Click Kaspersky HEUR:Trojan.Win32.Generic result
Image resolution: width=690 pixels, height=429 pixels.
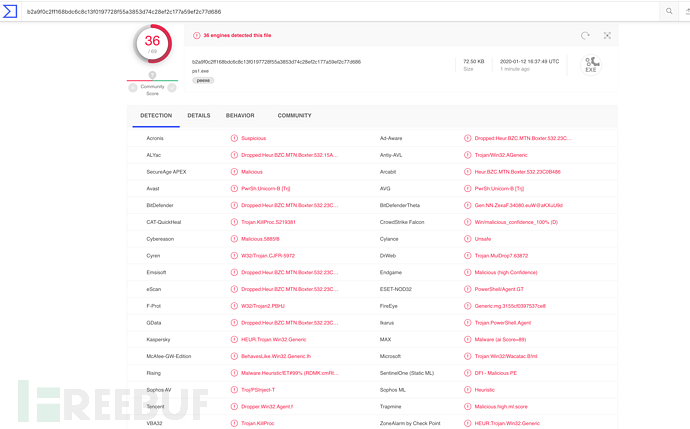(x=274, y=339)
